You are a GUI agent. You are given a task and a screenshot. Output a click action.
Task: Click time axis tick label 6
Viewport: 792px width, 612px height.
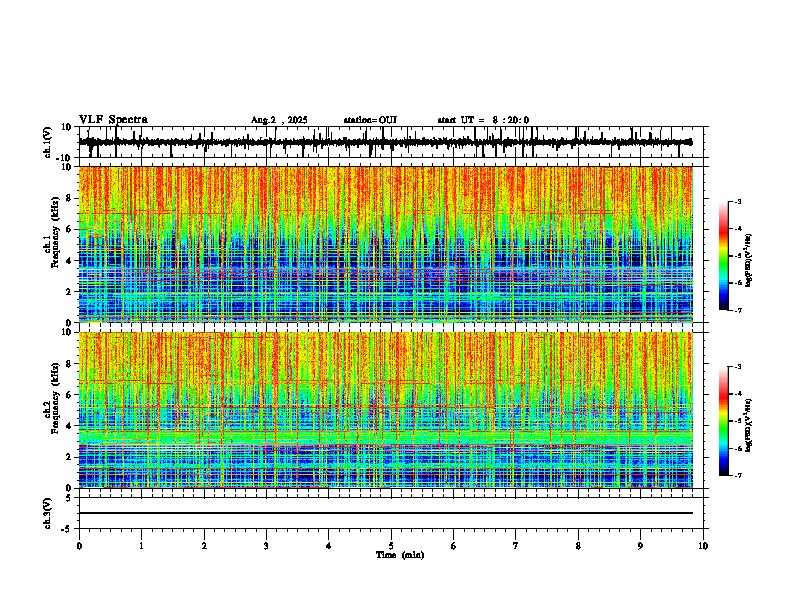[x=454, y=546]
